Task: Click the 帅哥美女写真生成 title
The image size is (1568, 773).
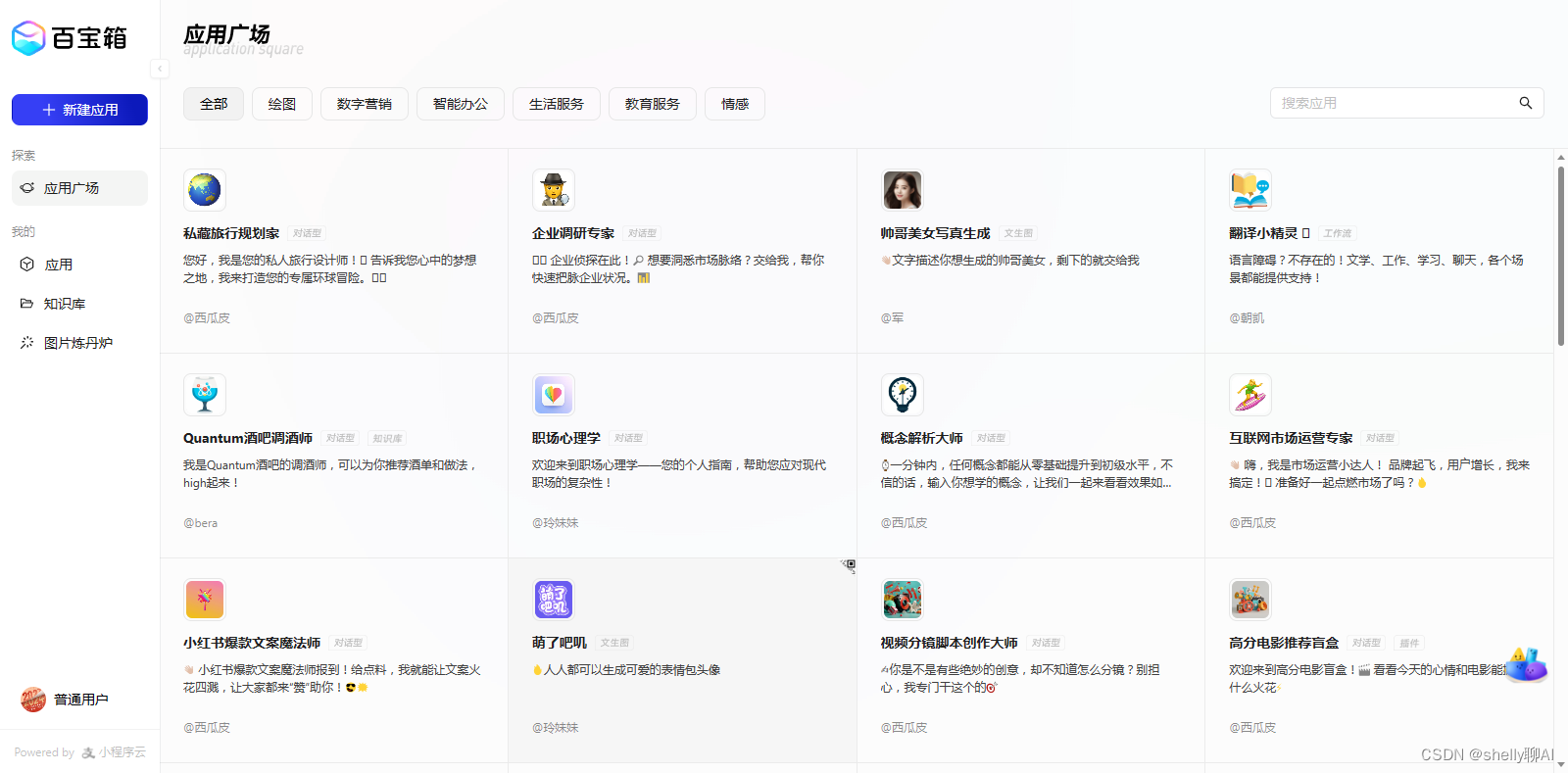Action: (x=936, y=233)
